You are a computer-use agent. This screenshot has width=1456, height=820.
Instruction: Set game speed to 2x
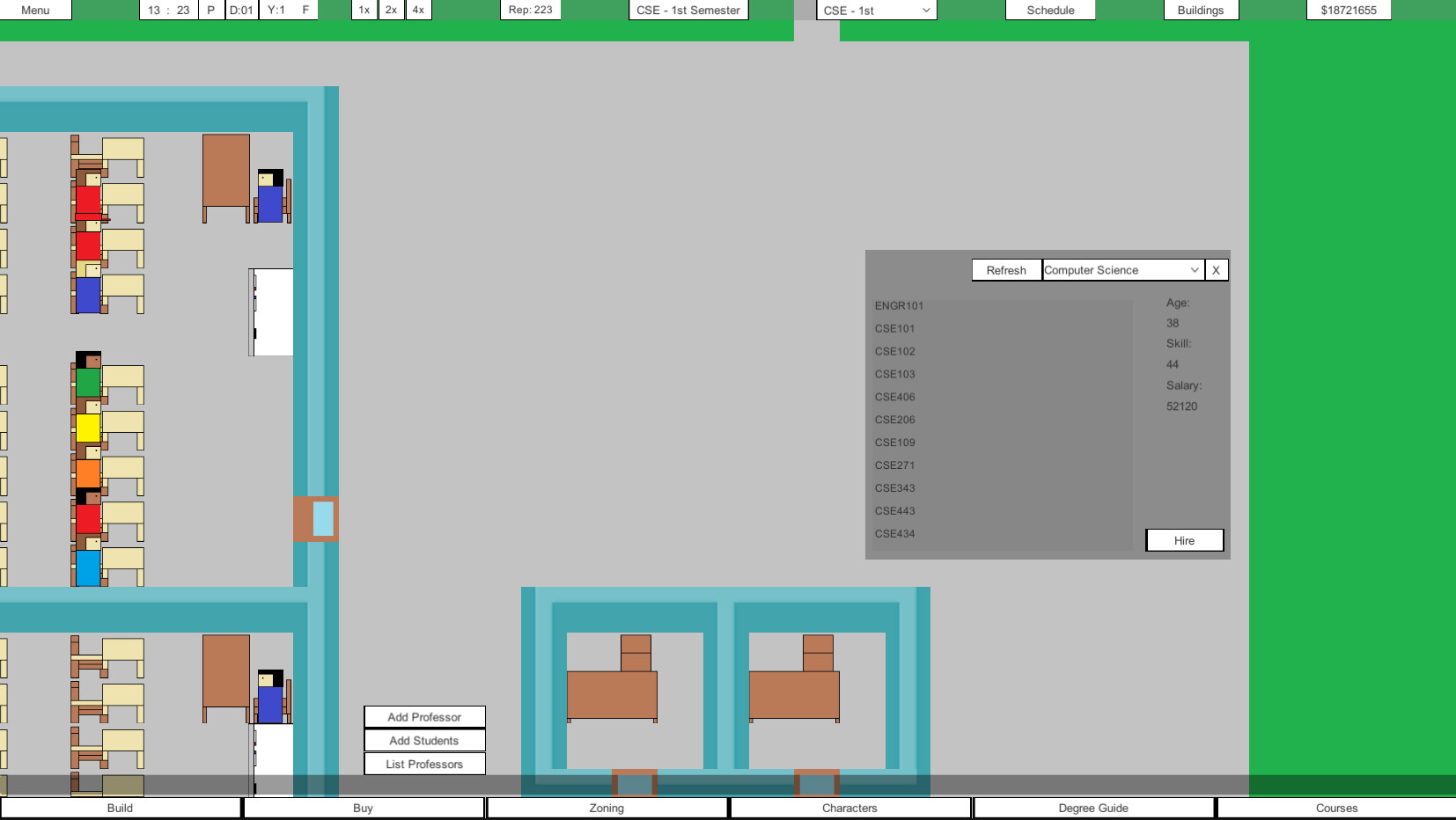click(390, 10)
